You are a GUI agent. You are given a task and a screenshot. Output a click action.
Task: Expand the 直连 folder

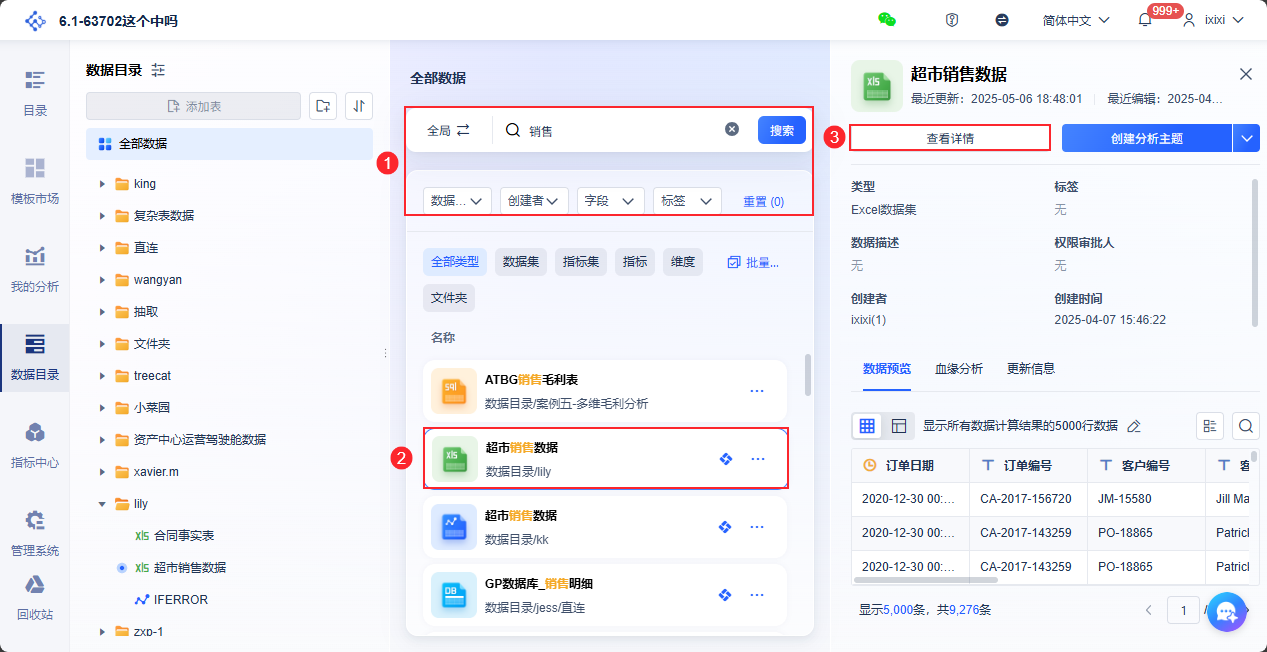(103, 248)
